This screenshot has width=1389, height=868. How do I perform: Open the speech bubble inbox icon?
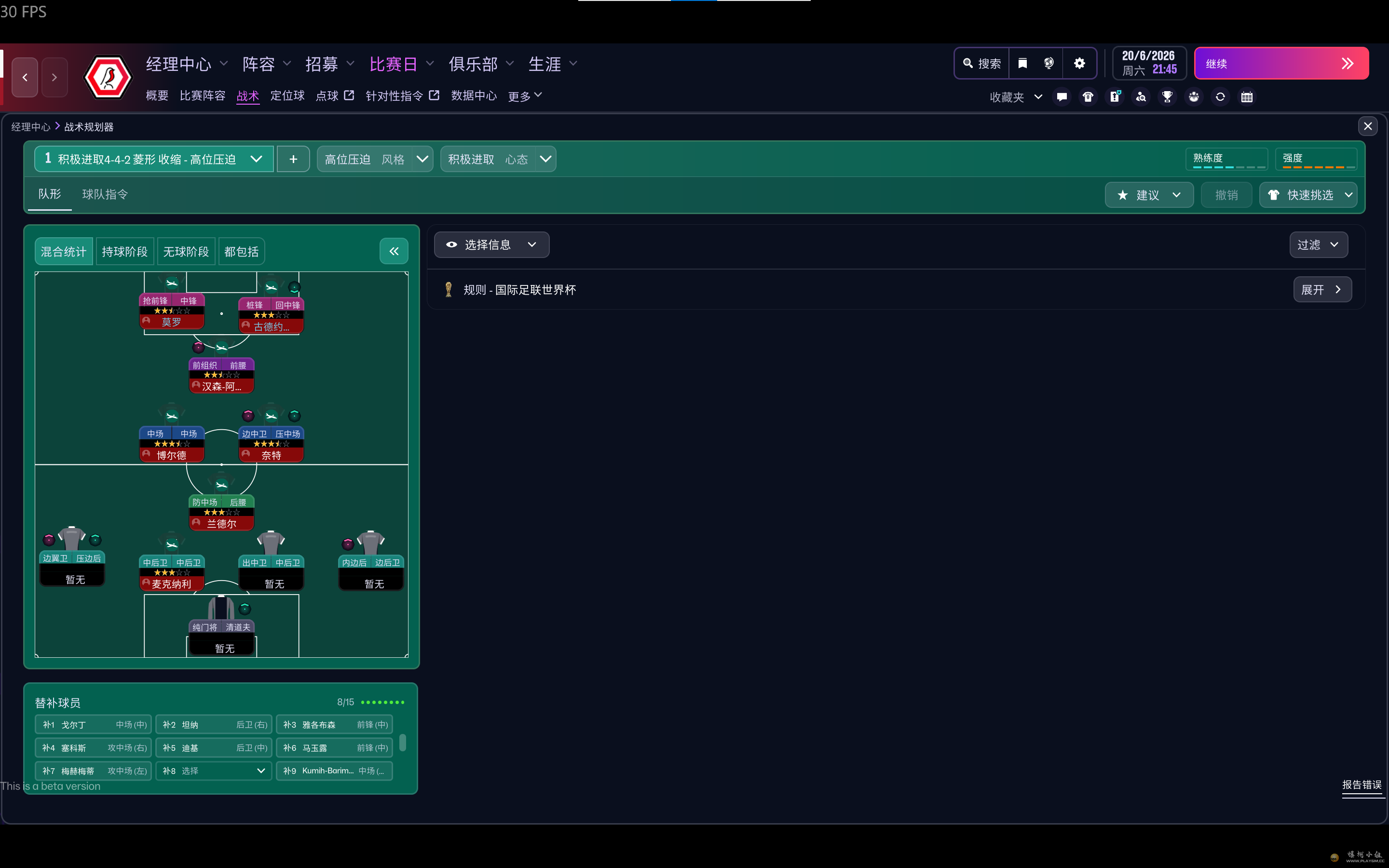[1061, 96]
